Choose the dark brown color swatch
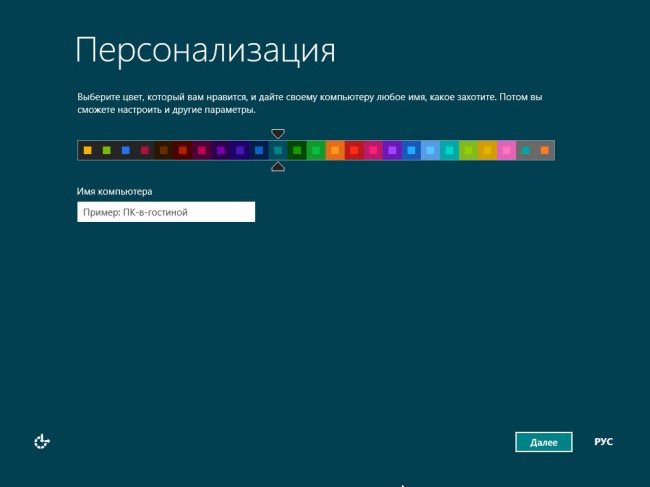Screen dimensions: 650x487 tap(164, 150)
